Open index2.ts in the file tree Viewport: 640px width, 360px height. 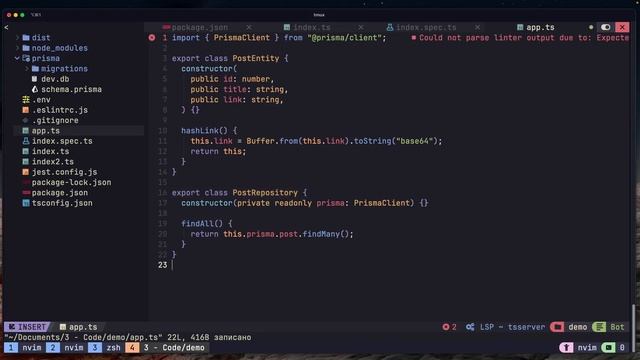(x=53, y=162)
